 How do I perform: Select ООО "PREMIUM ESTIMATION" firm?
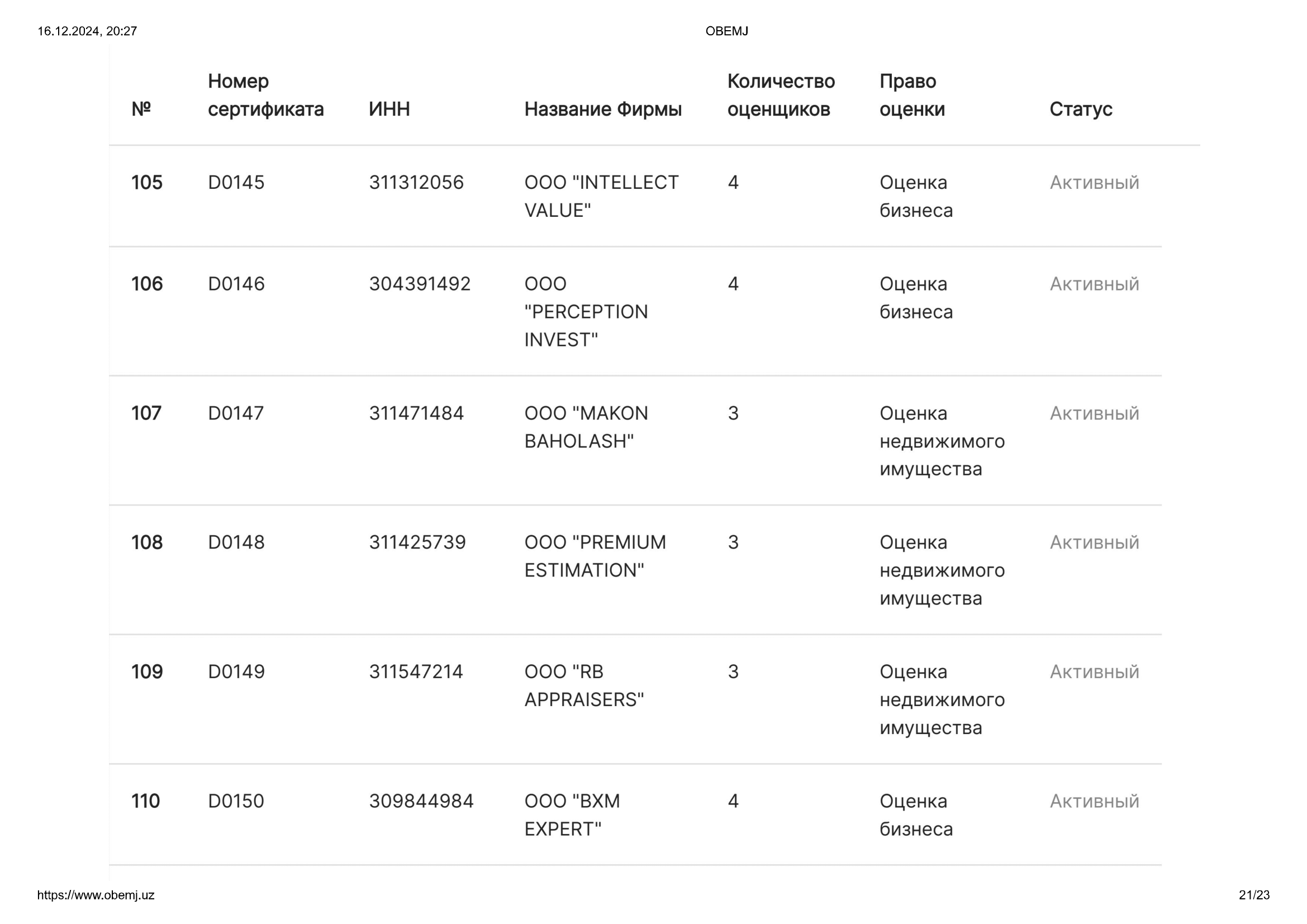[x=595, y=556]
